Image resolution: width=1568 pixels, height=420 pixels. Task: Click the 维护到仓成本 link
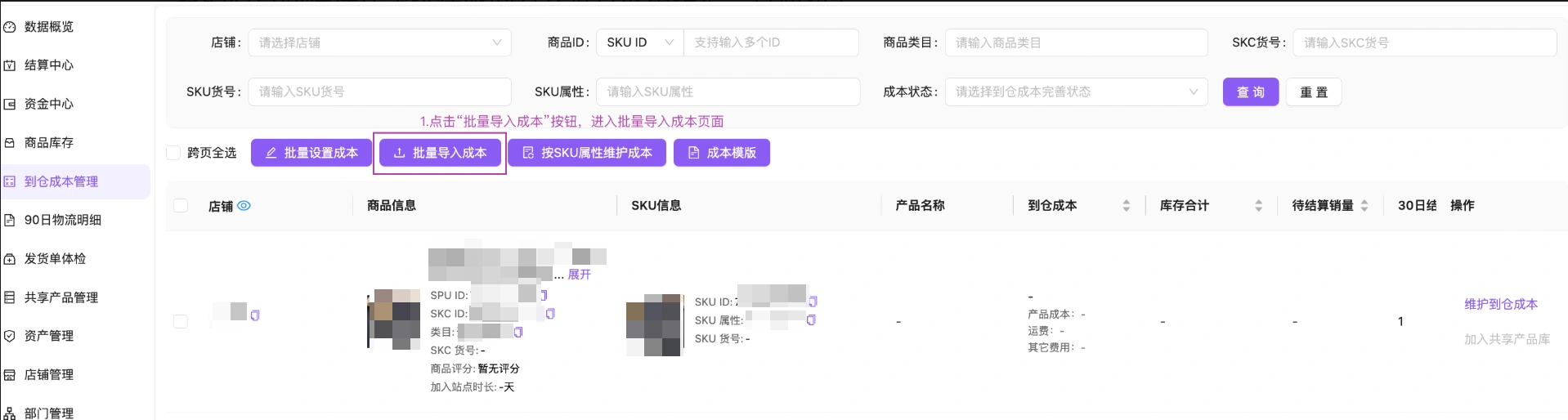click(x=1500, y=304)
